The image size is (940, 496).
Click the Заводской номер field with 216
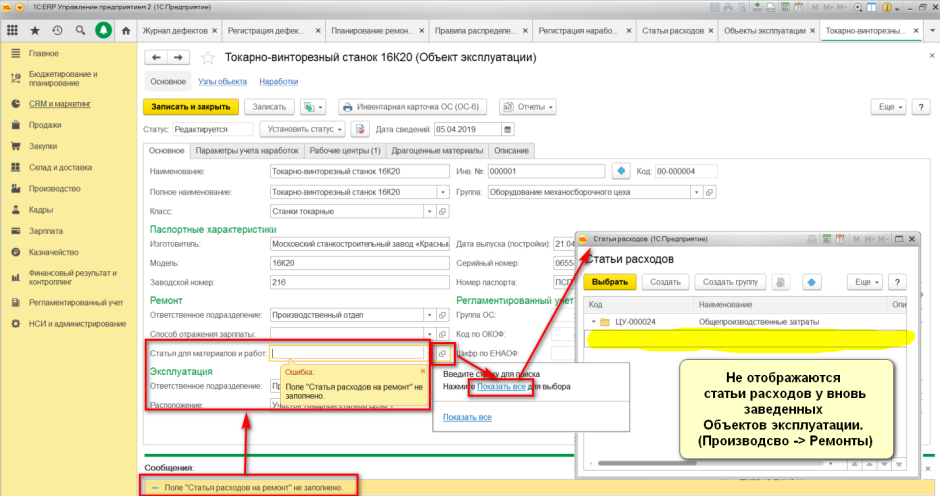coord(360,282)
